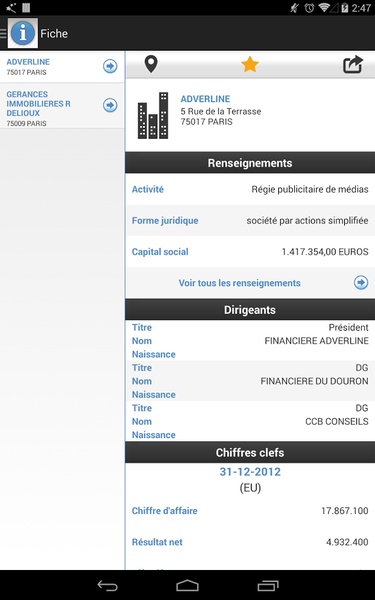Tap CCB CONSEILS director name

pyautogui.click(x=337, y=421)
